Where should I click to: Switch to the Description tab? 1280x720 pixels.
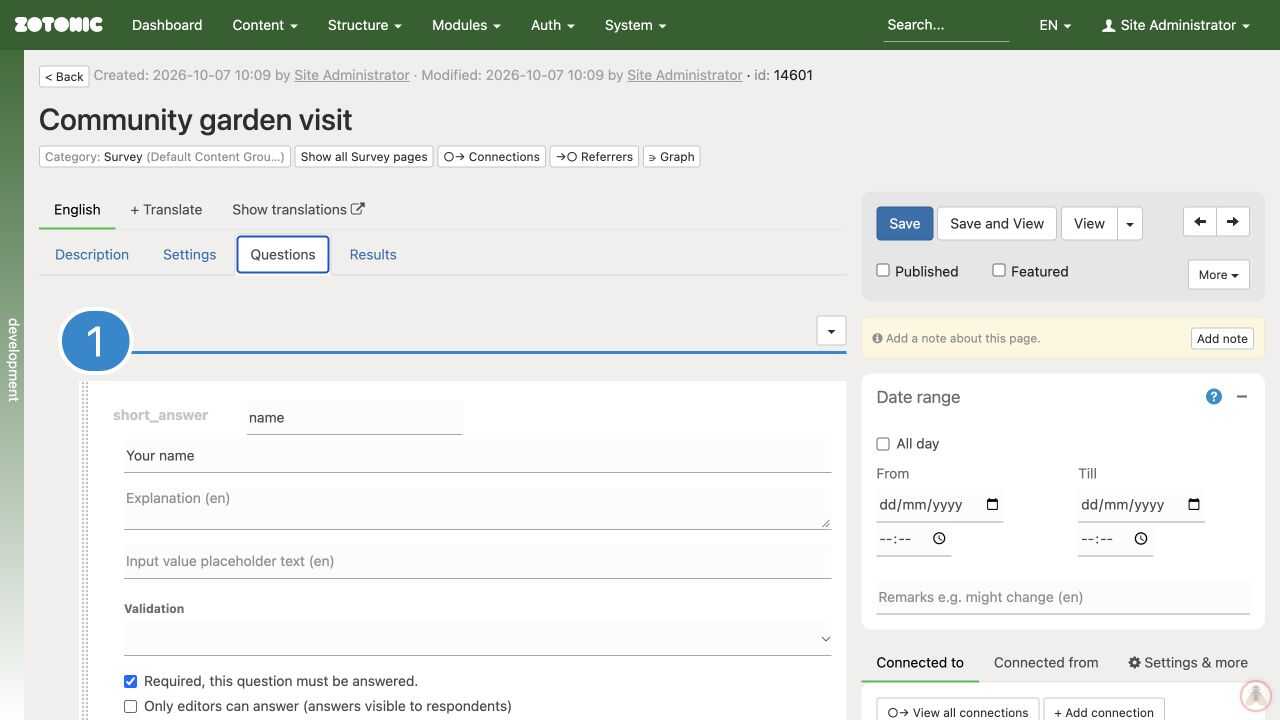point(92,254)
